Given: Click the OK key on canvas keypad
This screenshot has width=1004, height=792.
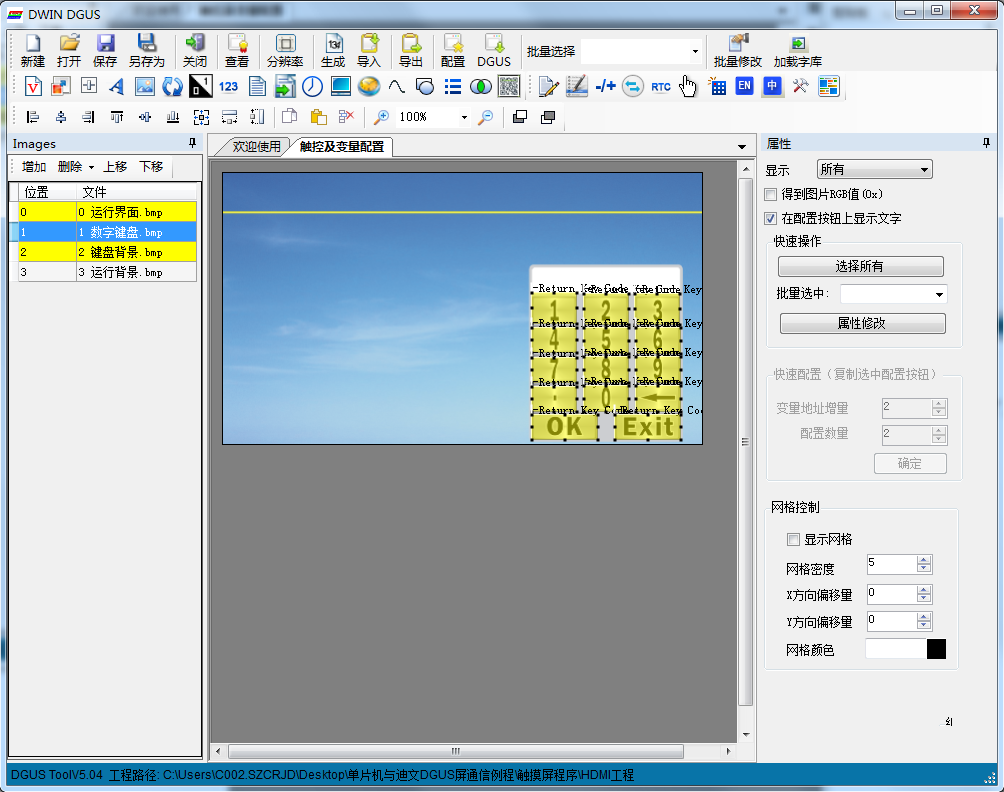Looking at the screenshot, I should pos(564,426).
